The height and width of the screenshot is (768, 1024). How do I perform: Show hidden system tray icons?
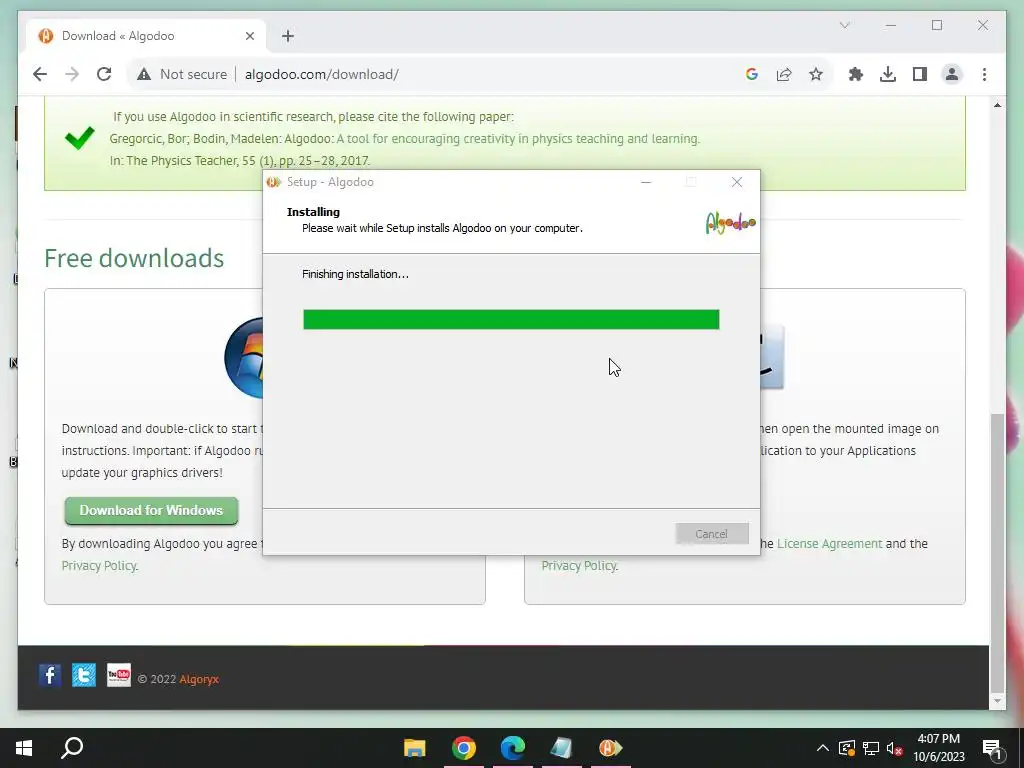click(x=823, y=748)
